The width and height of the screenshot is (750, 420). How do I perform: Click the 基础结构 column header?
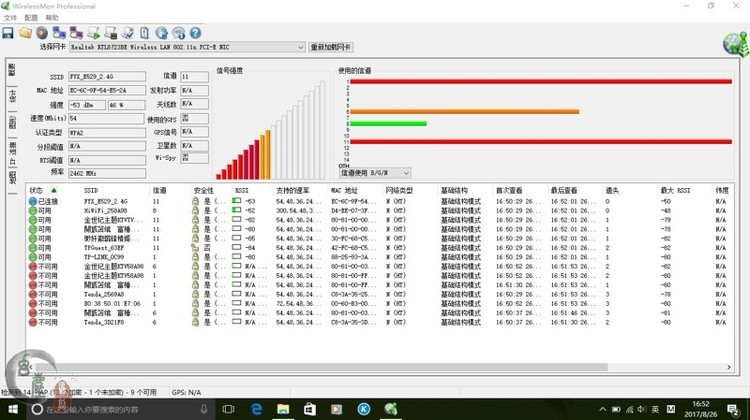454,190
